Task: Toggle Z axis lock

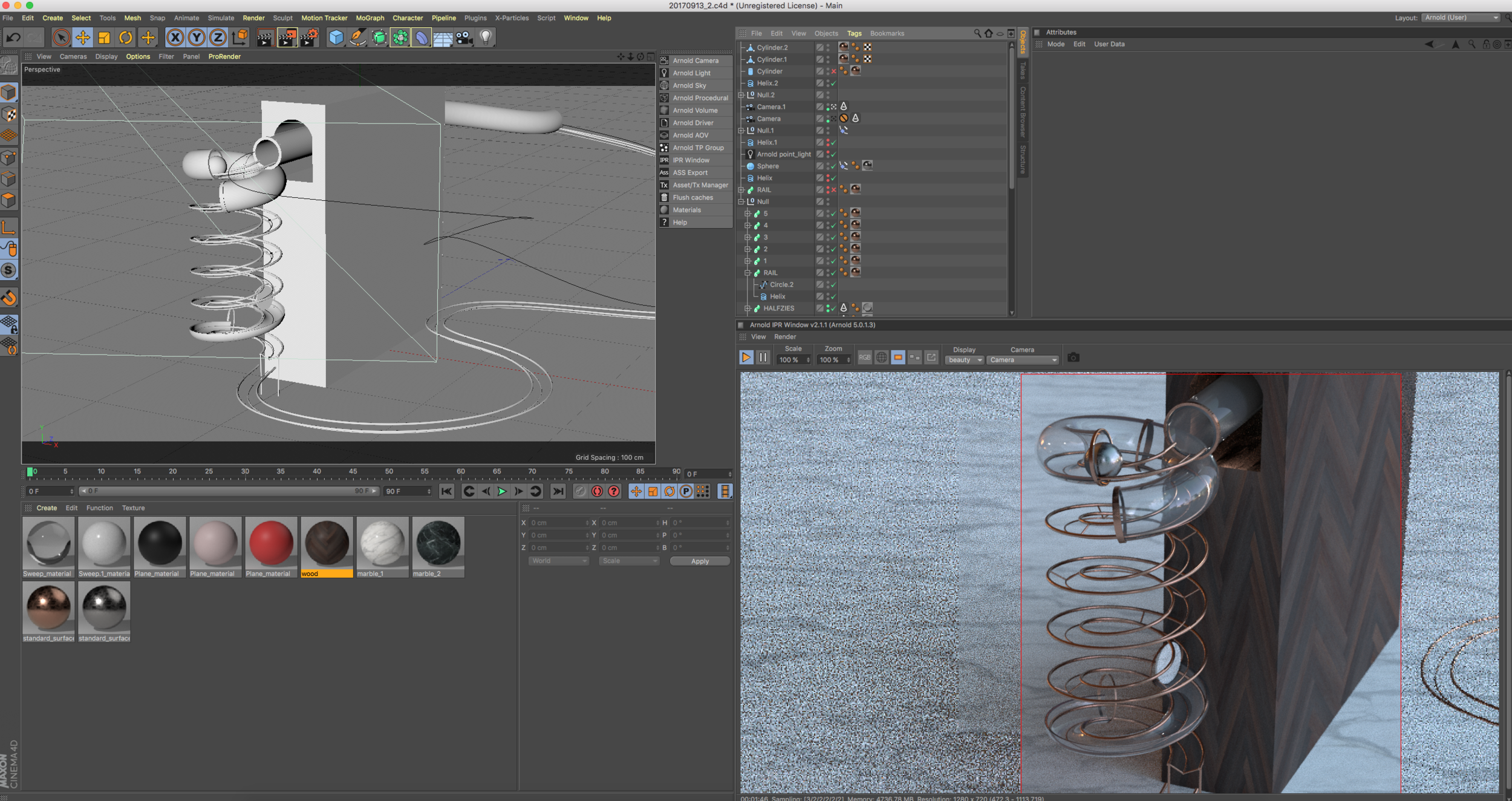Action: pyautogui.click(x=218, y=38)
